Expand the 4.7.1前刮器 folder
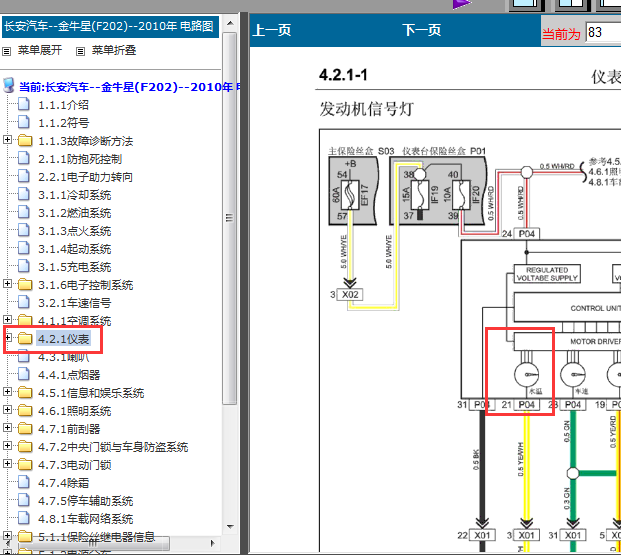The image size is (621, 555). 7,427
